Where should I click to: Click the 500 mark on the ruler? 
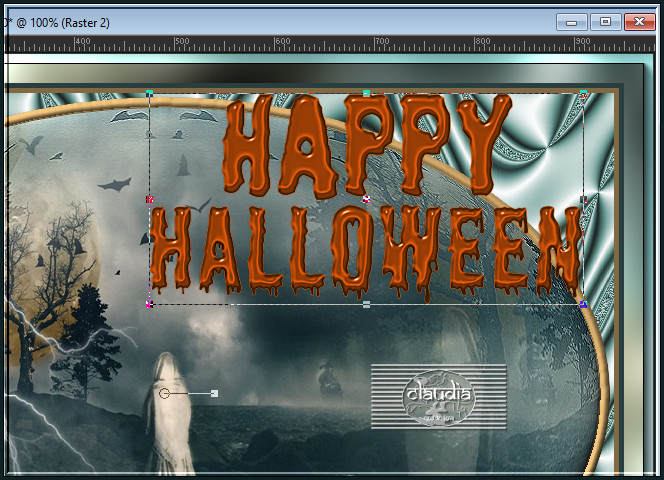pyautogui.click(x=182, y=41)
